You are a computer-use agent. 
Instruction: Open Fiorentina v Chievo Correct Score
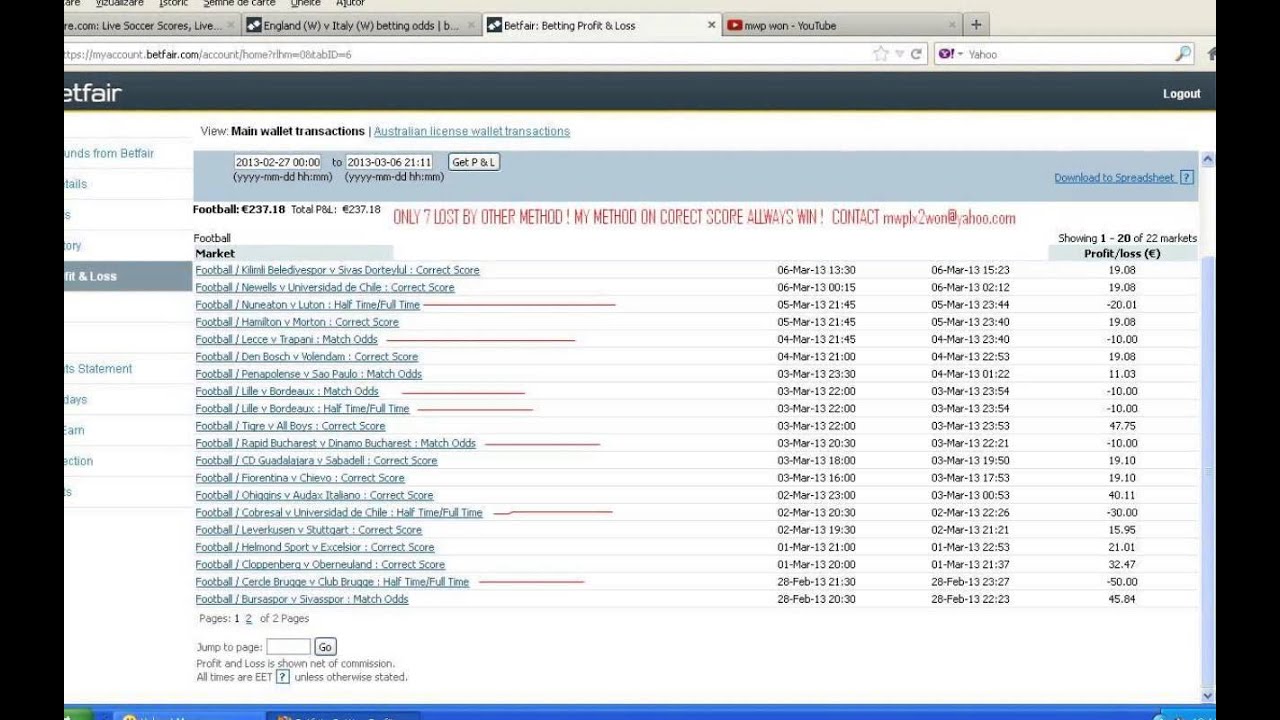point(300,478)
